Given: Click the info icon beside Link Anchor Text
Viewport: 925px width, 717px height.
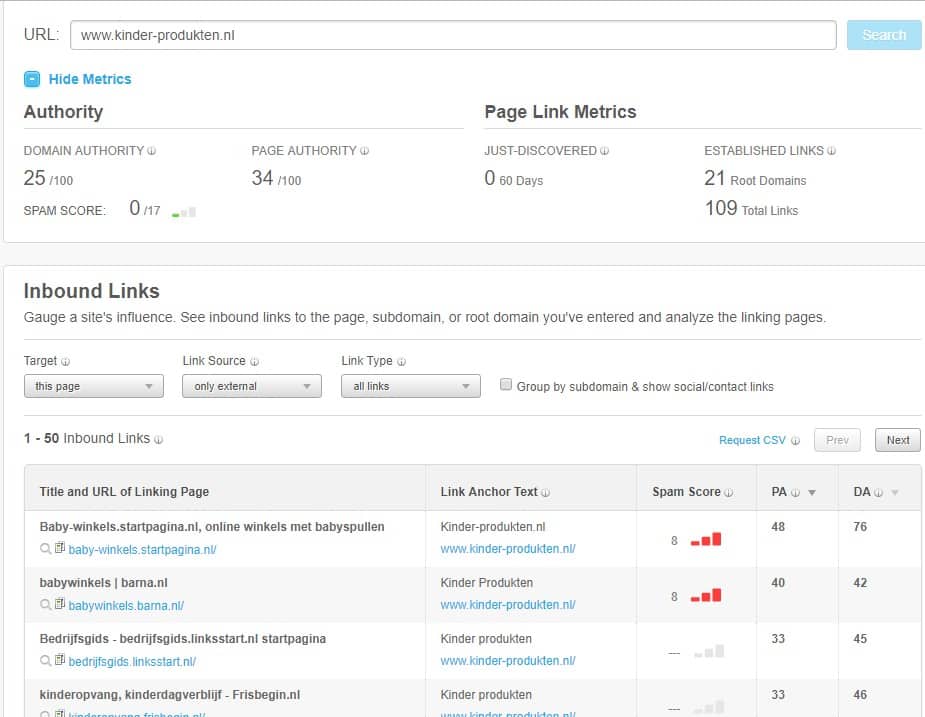Looking at the screenshot, I should (x=546, y=490).
